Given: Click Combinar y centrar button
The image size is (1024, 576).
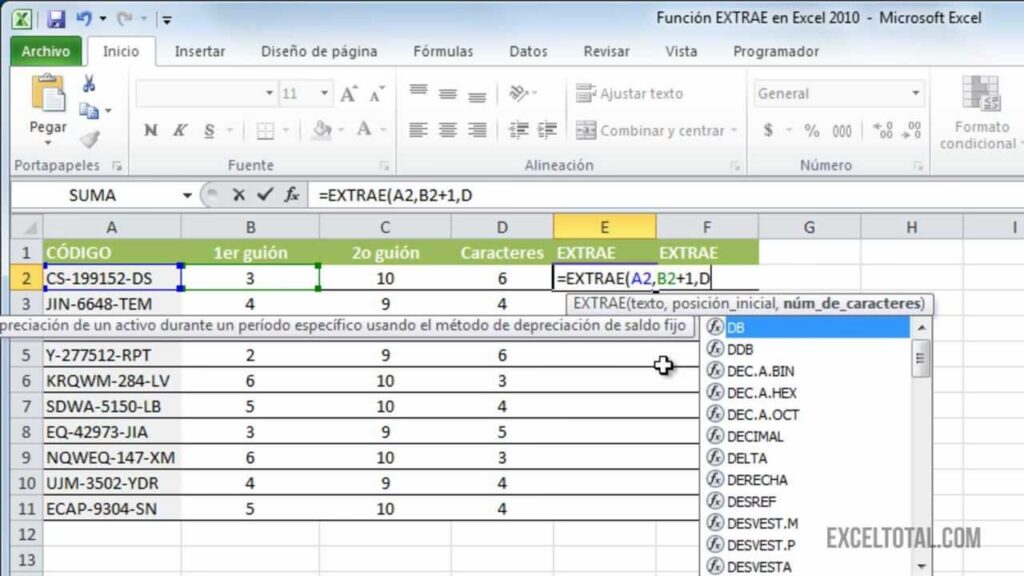Looking at the screenshot, I should coord(660,131).
